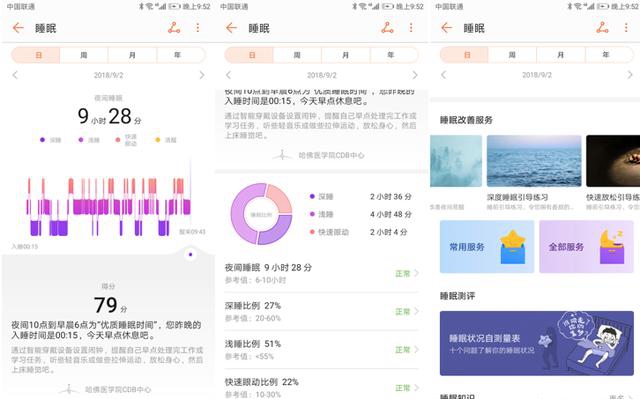Open the misty forest service thumbnail

(456, 161)
